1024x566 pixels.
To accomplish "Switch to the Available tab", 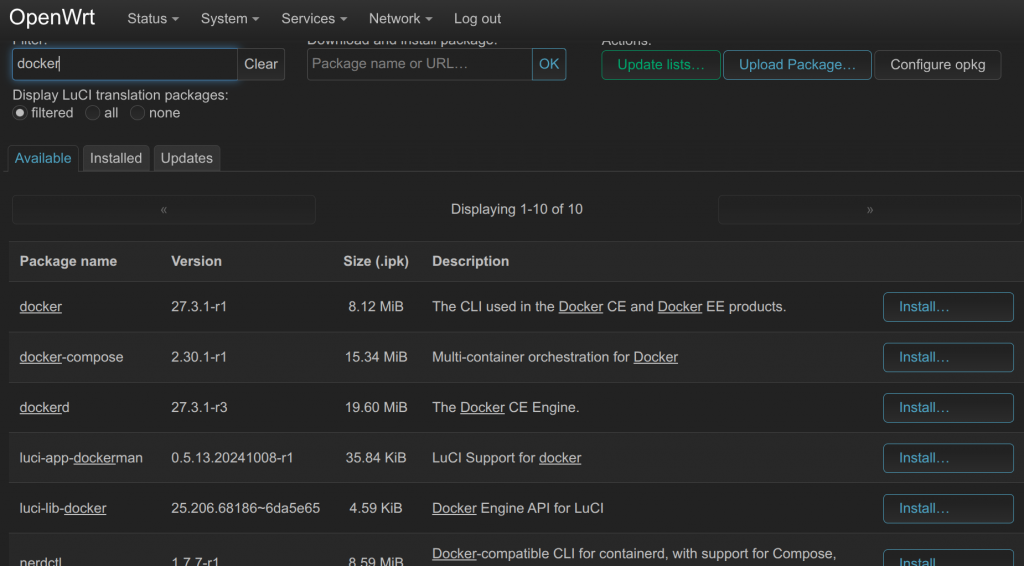I will tap(43, 158).
